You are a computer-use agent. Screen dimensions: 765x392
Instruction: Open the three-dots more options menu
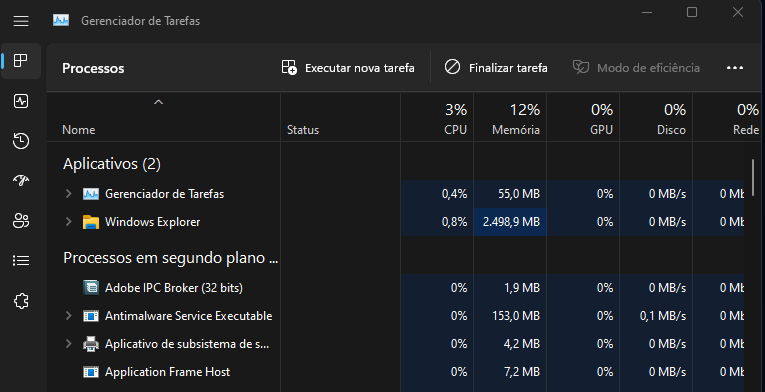735,68
